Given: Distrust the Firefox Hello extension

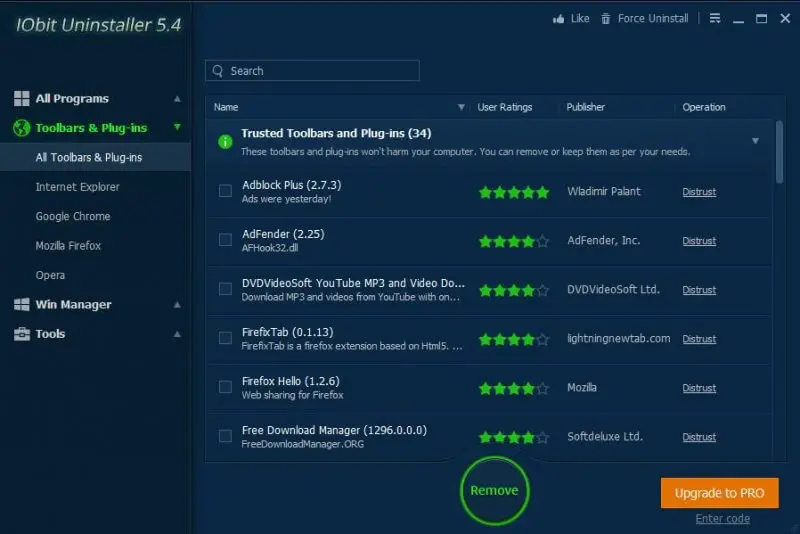Looking at the screenshot, I should [699, 388].
